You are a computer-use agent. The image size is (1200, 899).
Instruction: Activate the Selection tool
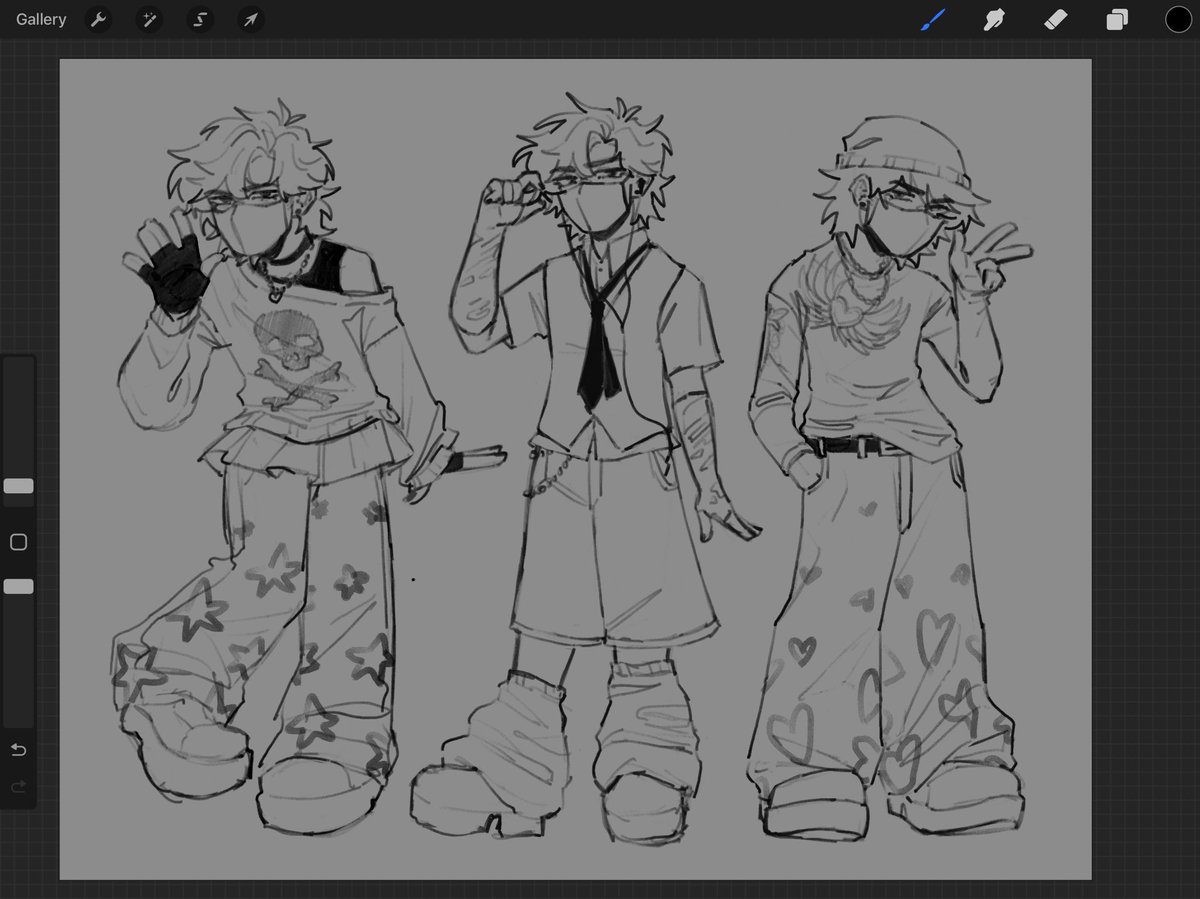click(200, 20)
